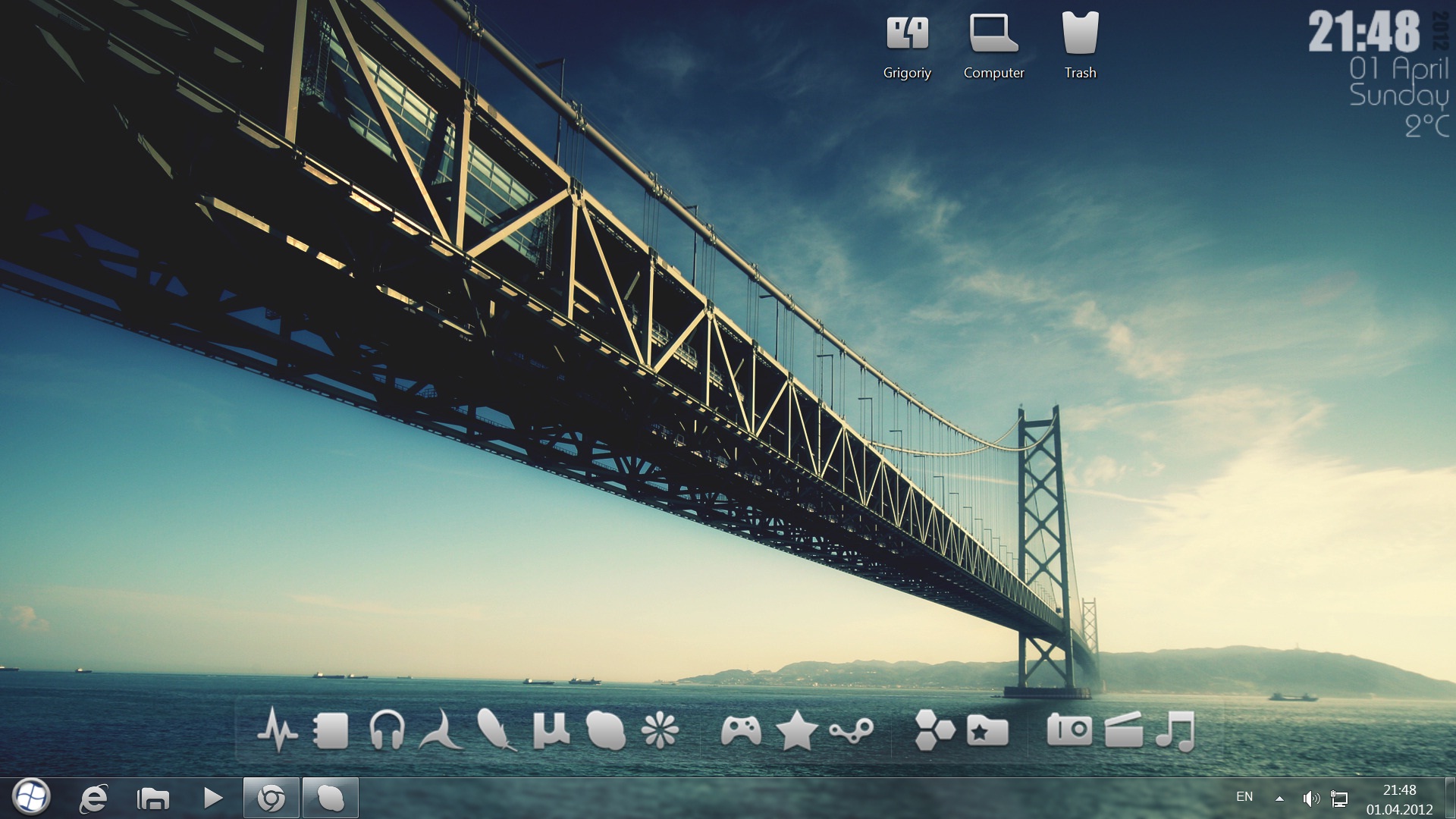Open the ICQ flower icon in dock
1456x819 pixels.
pyautogui.click(x=660, y=731)
